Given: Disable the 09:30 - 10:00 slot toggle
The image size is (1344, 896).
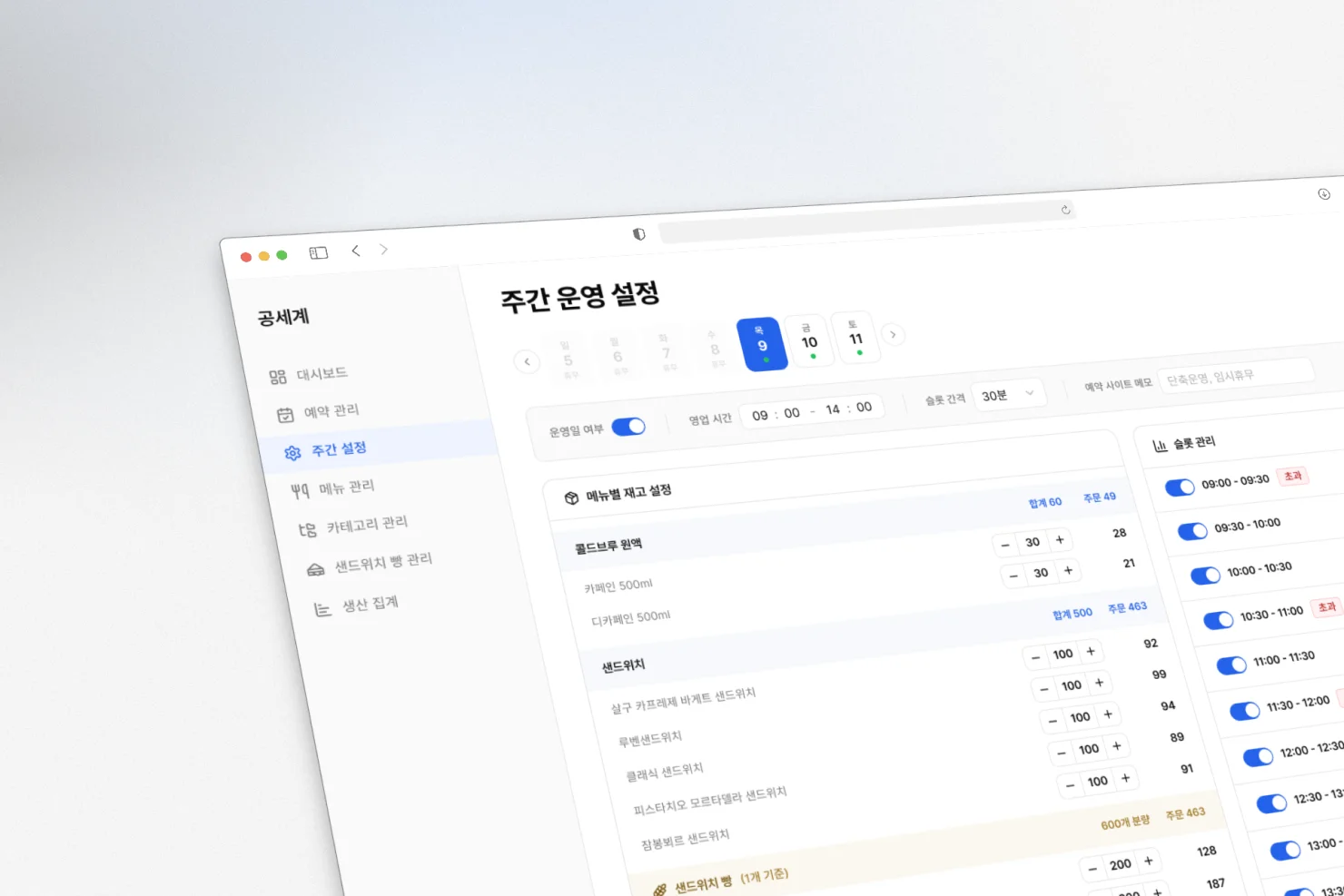Looking at the screenshot, I should 1192,531.
